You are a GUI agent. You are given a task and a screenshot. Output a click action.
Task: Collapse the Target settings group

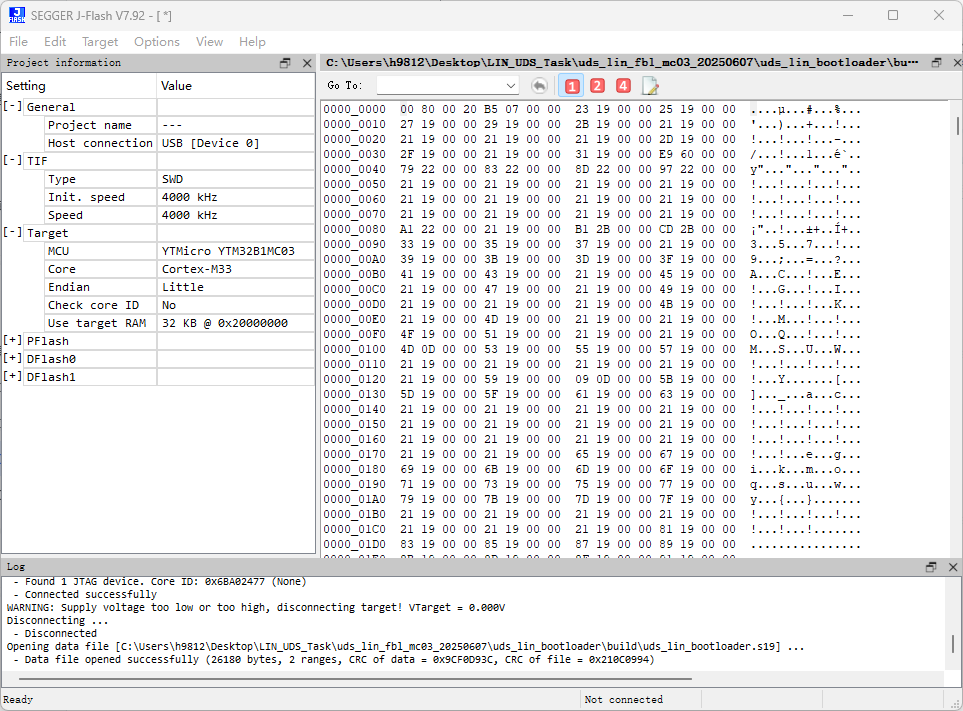click(x=13, y=233)
